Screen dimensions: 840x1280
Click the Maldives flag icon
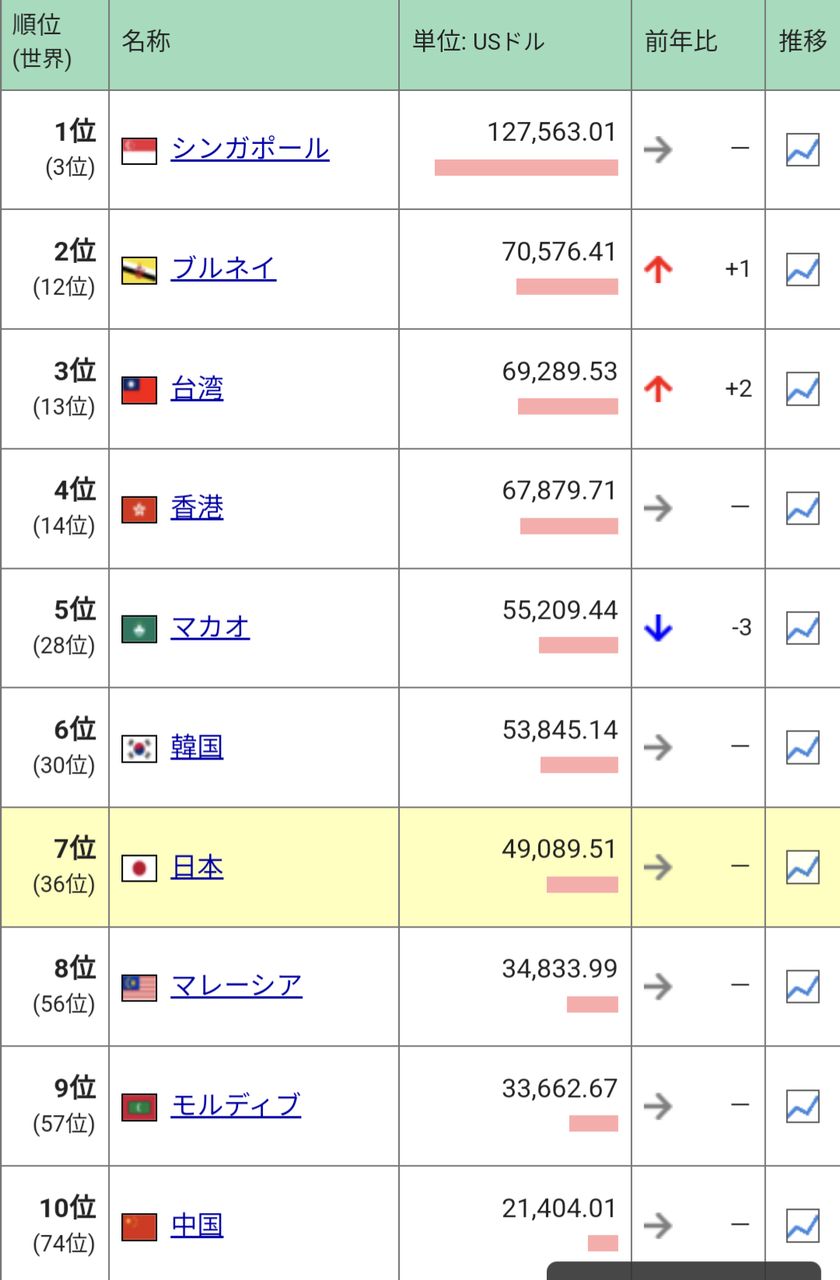(139, 1107)
